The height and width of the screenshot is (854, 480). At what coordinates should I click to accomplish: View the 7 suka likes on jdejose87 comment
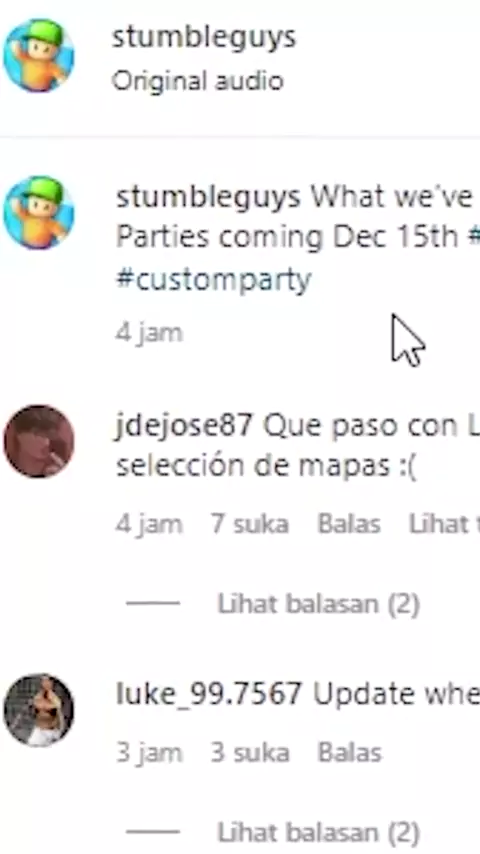click(250, 524)
